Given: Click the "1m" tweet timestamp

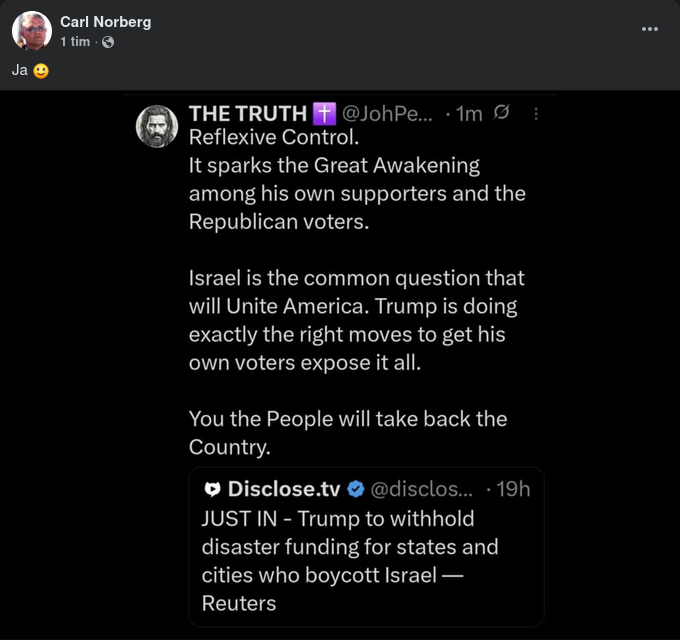Looking at the screenshot, I should tap(469, 114).
